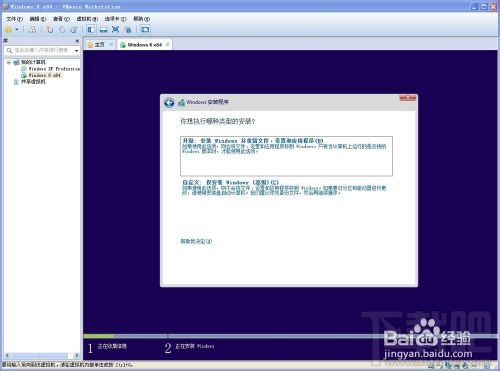Click the 我的计算机 computer icon

point(16,62)
